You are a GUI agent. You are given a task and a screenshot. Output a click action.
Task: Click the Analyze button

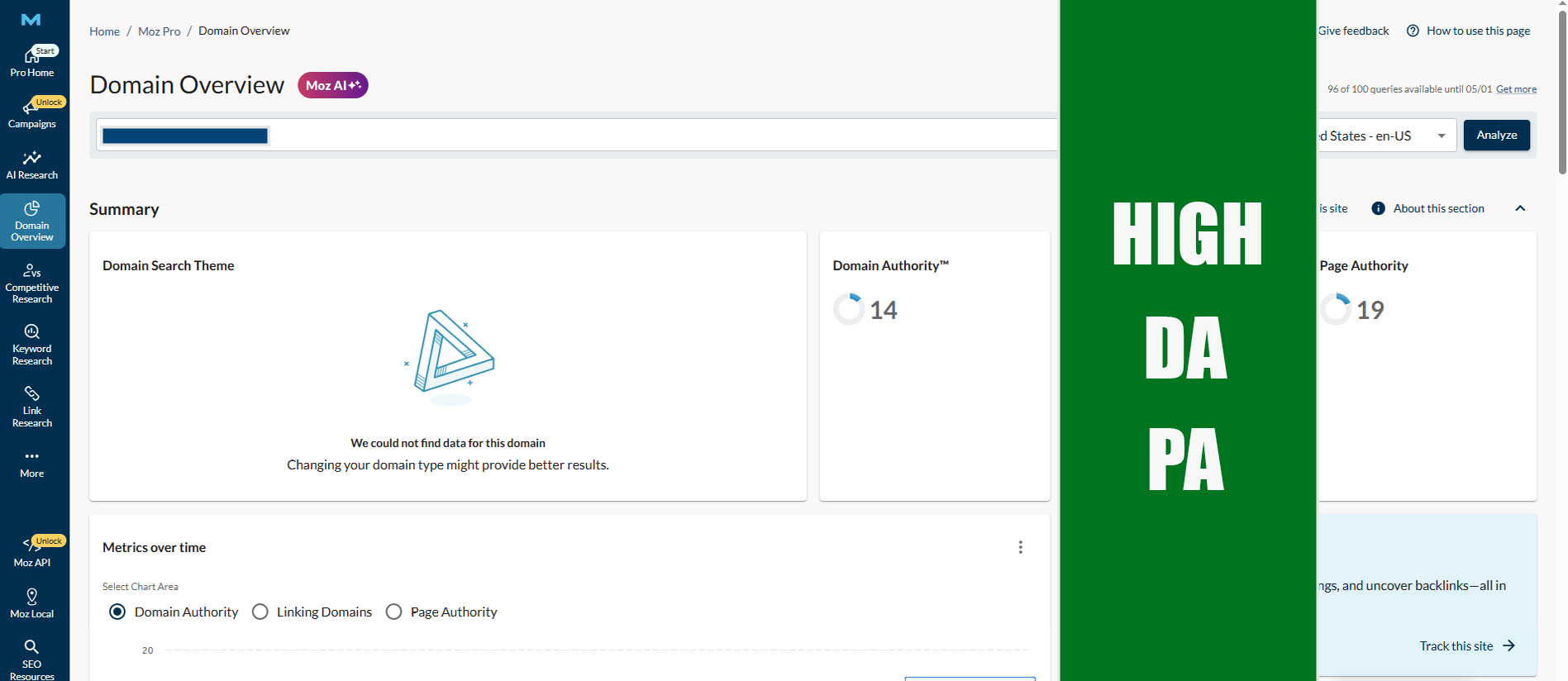tap(1497, 135)
